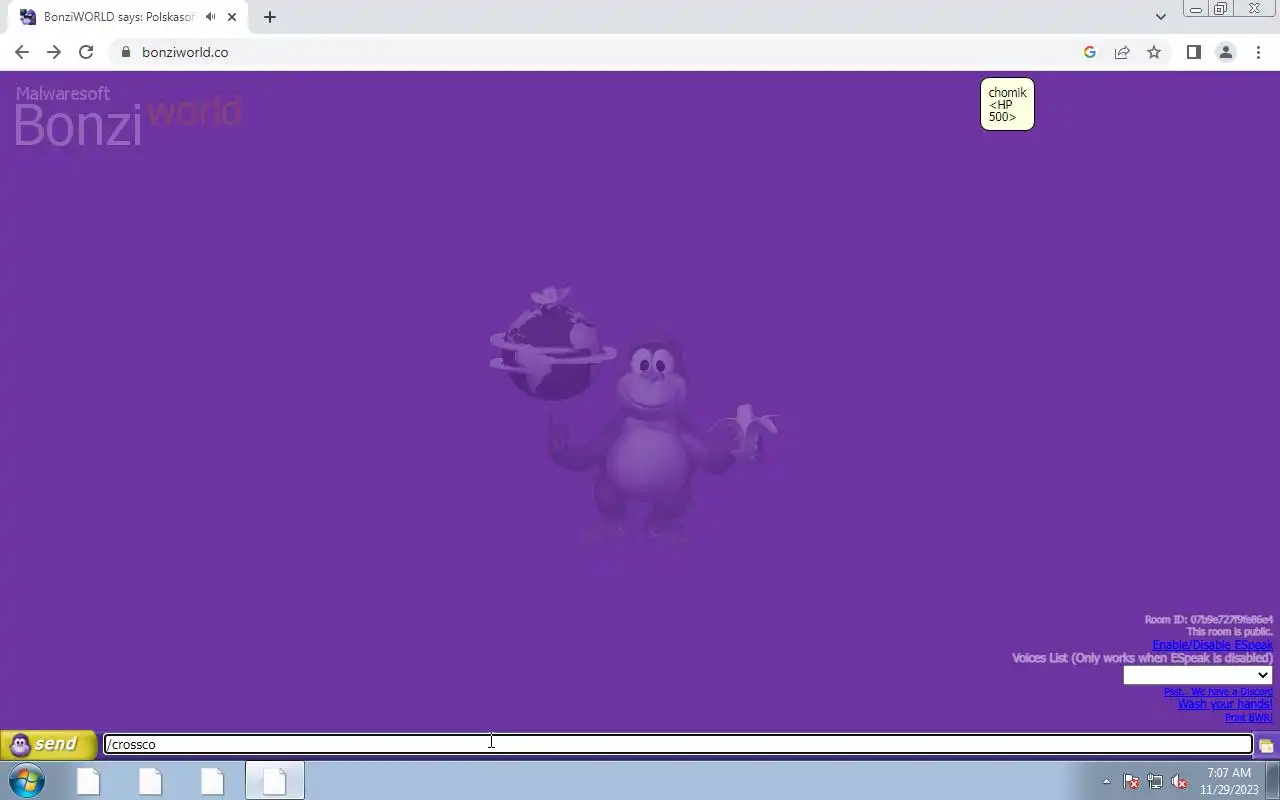Click the chomik name tag
The width and height of the screenshot is (1280, 800).
1007,104
